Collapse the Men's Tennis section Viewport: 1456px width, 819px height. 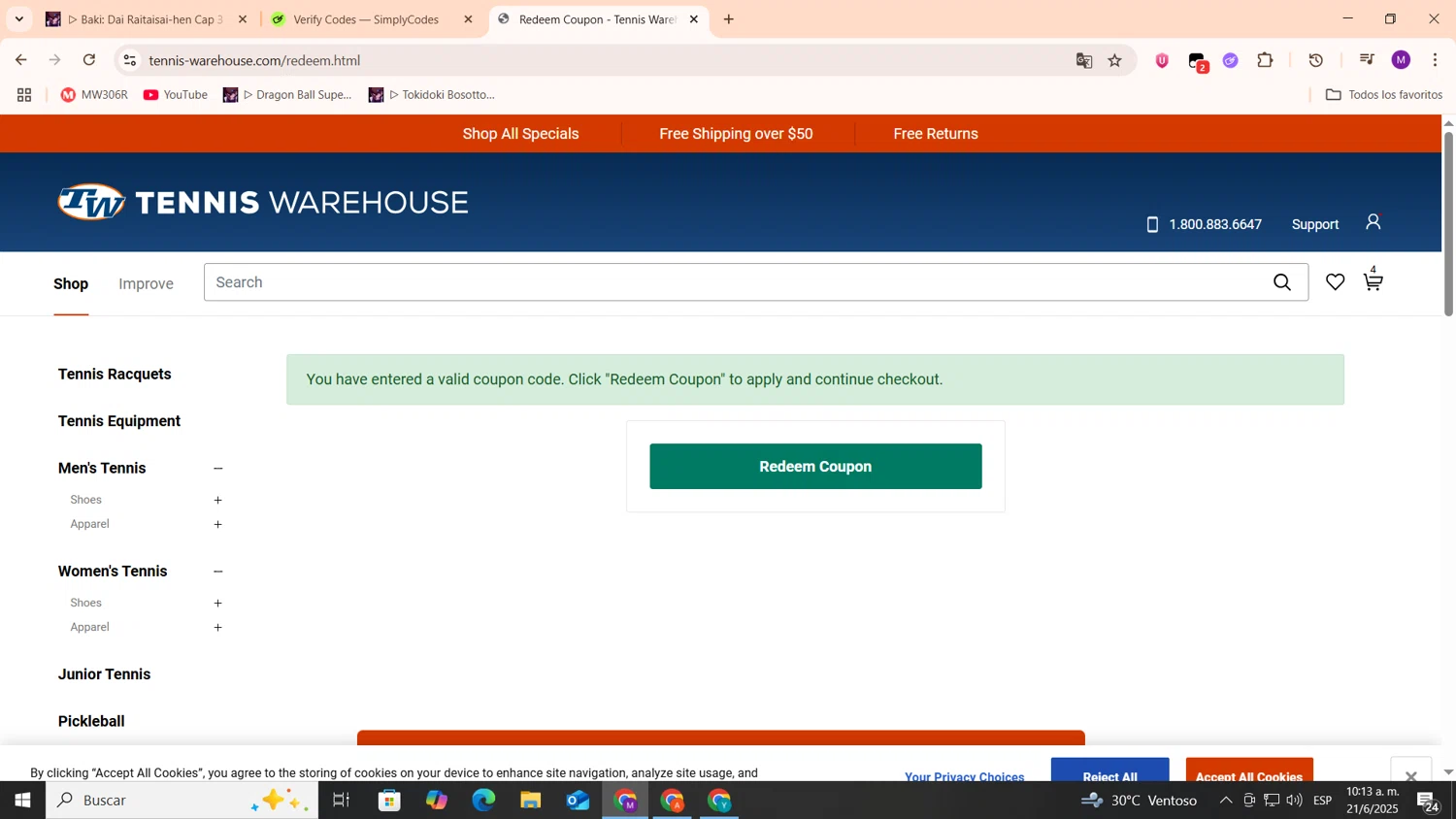coord(218,469)
